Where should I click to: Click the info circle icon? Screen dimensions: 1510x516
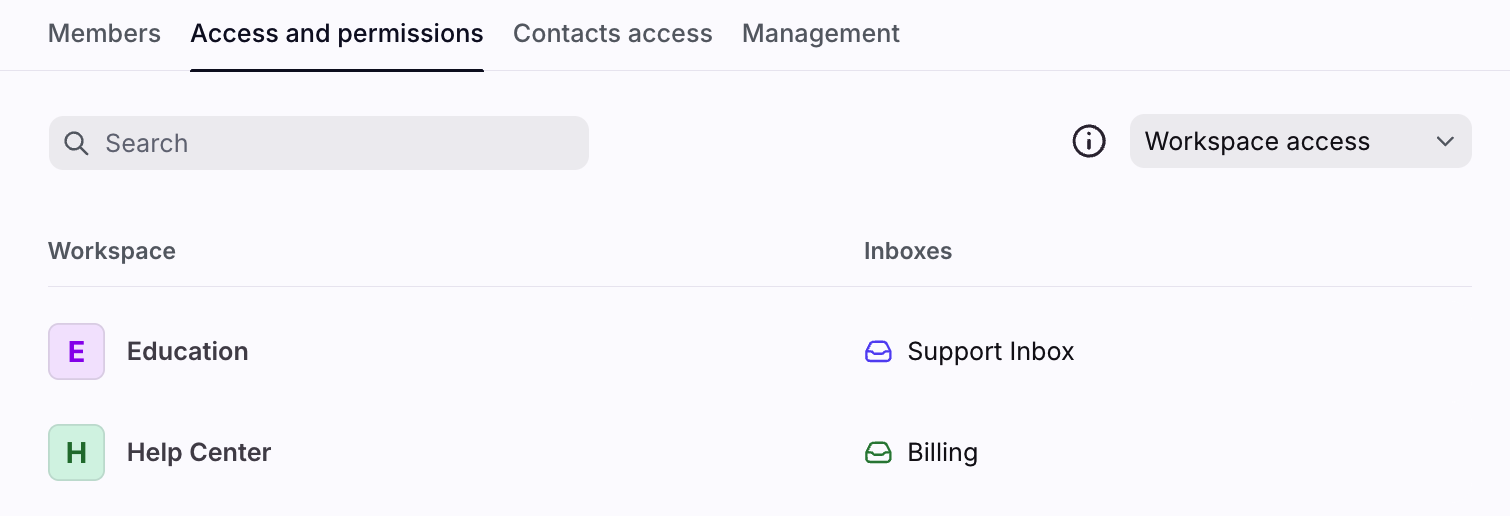point(1089,142)
